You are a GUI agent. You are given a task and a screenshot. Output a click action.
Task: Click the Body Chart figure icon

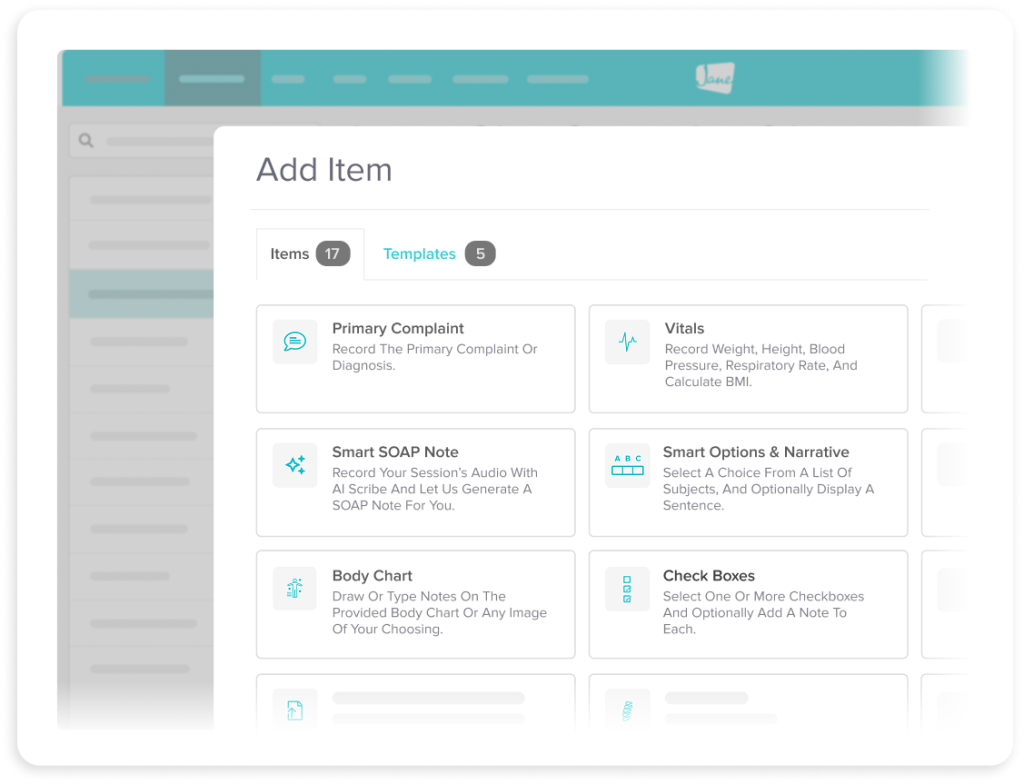[294, 589]
